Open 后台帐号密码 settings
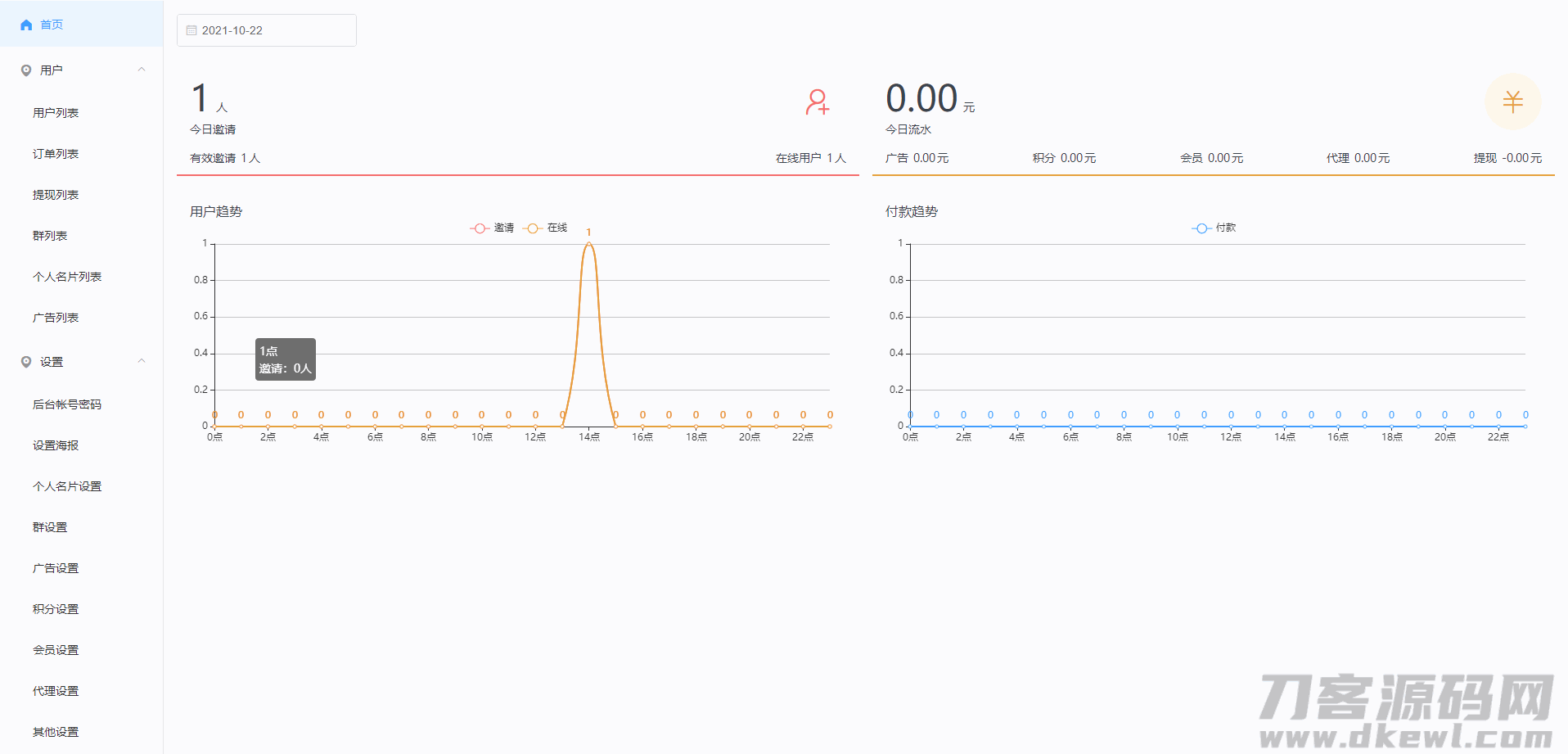This screenshot has width=1568, height=754. click(67, 404)
